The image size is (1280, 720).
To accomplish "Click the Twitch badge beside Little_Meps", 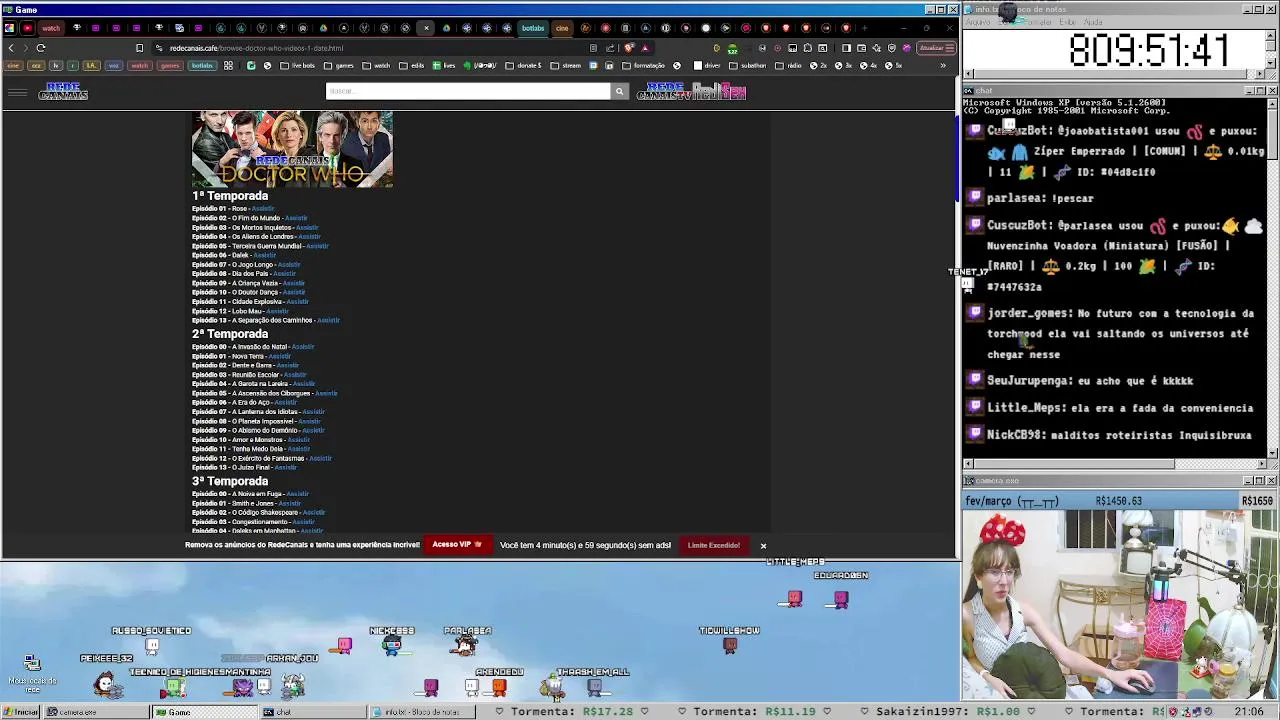I will (976, 407).
